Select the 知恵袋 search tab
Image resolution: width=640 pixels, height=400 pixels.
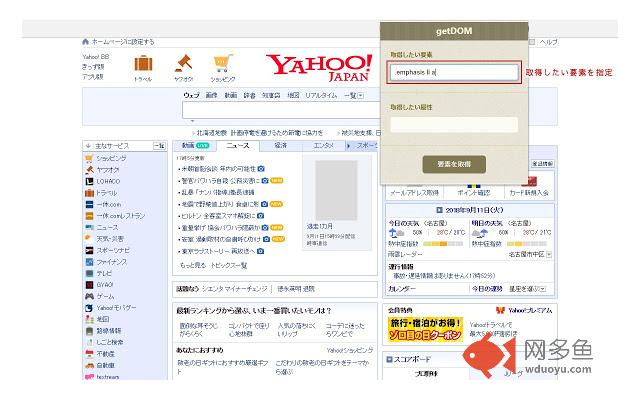pyautogui.click(x=271, y=95)
